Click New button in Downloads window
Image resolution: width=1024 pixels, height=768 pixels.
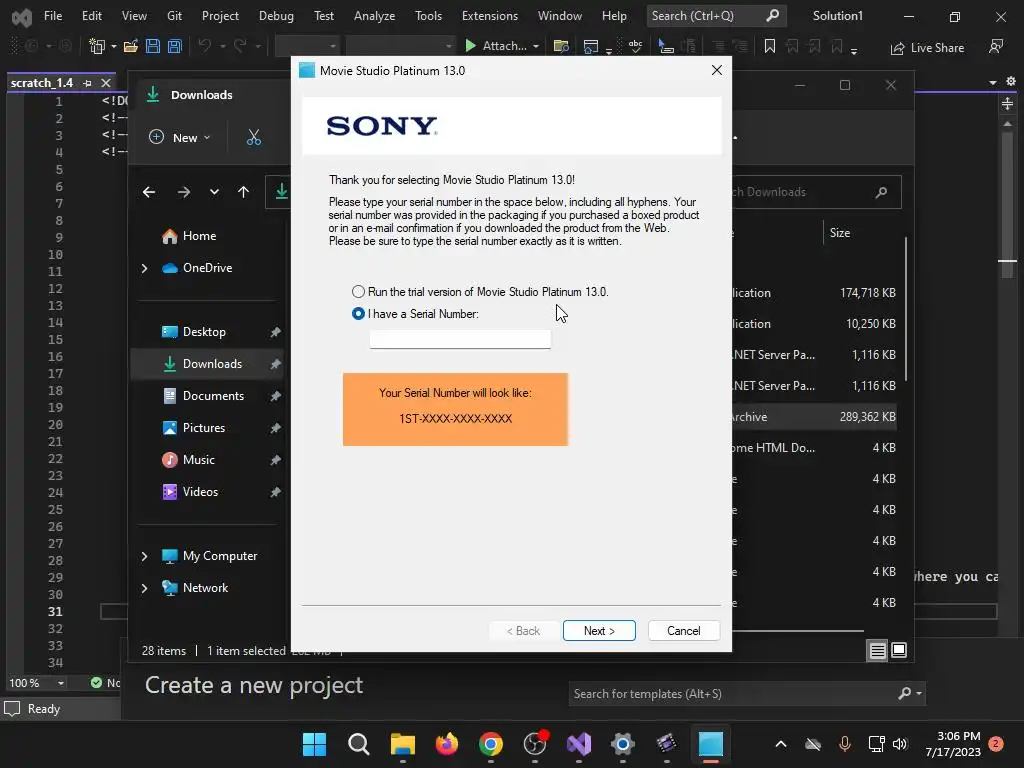pos(180,138)
